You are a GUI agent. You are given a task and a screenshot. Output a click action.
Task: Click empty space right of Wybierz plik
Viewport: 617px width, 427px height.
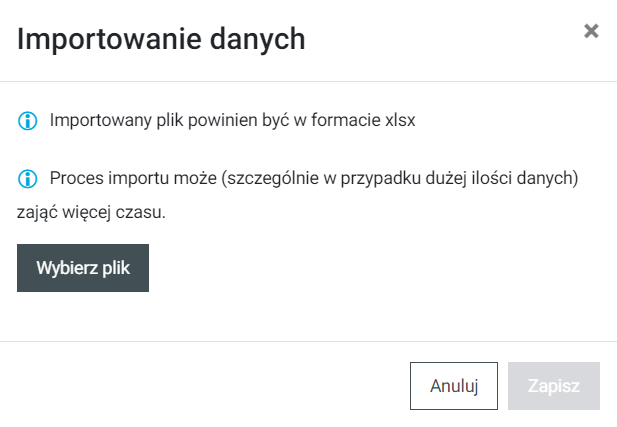pos(380,268)
